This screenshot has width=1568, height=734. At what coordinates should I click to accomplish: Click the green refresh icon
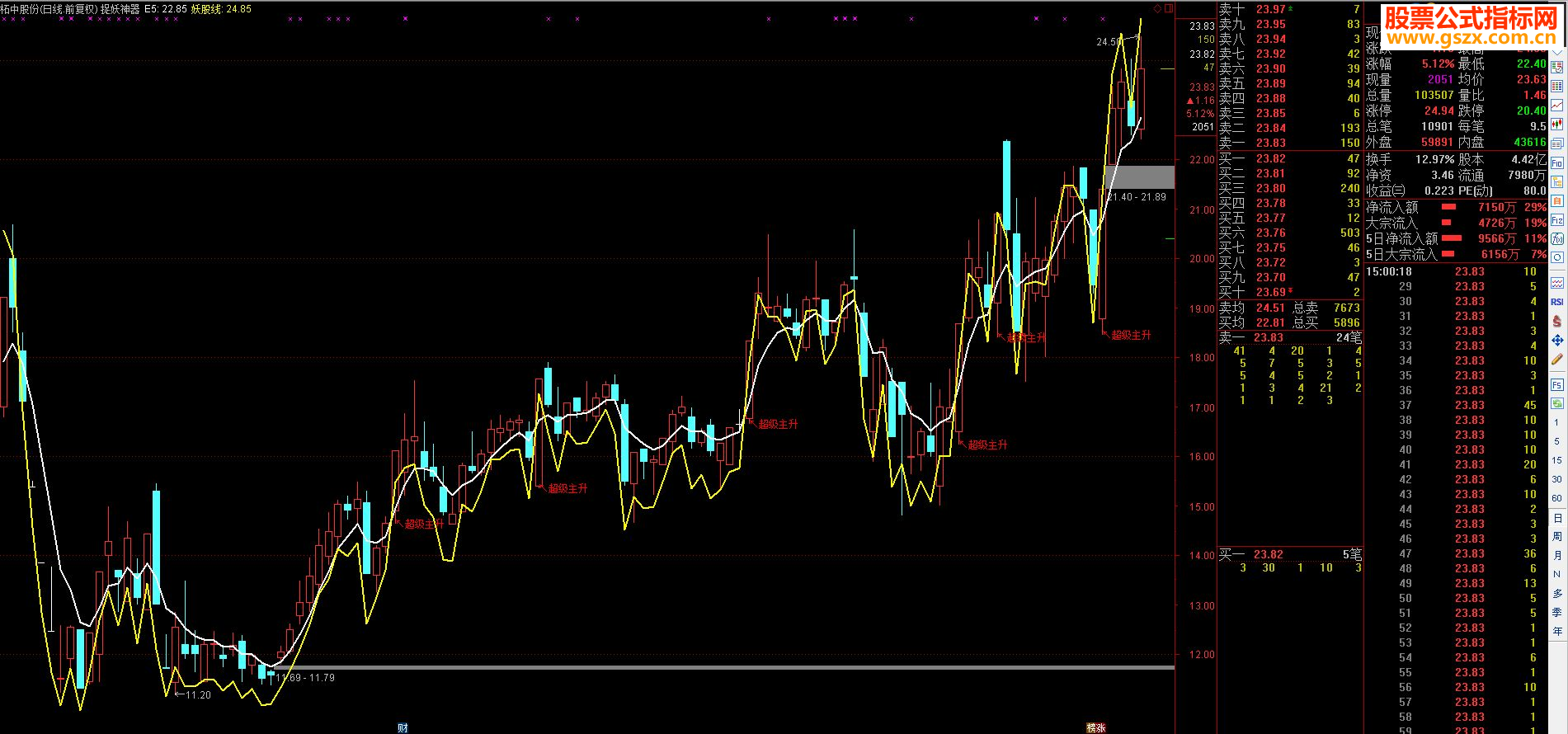click(x=1557, y=403)
